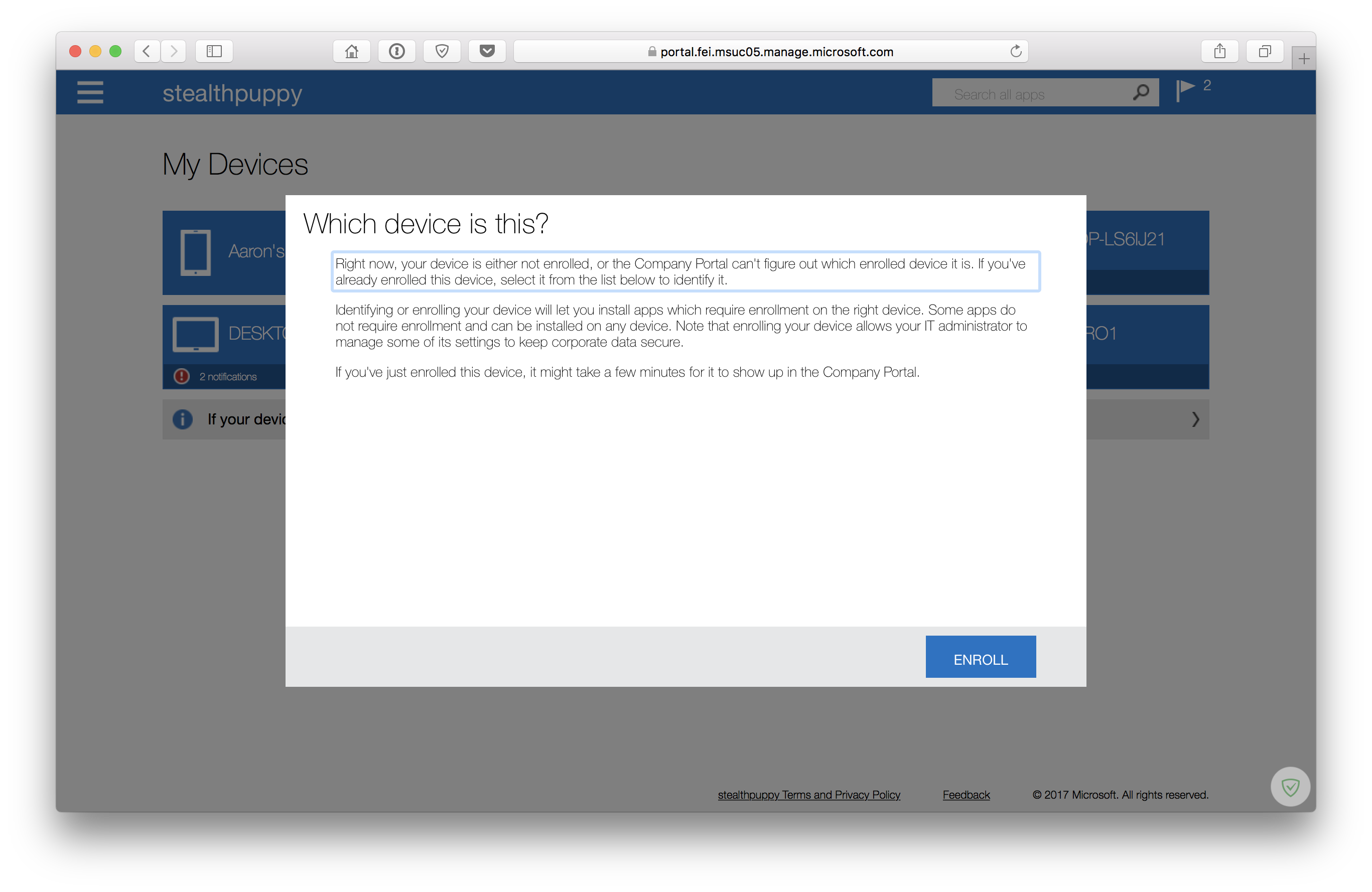Click the reload page button in browser

[1012, 52]
